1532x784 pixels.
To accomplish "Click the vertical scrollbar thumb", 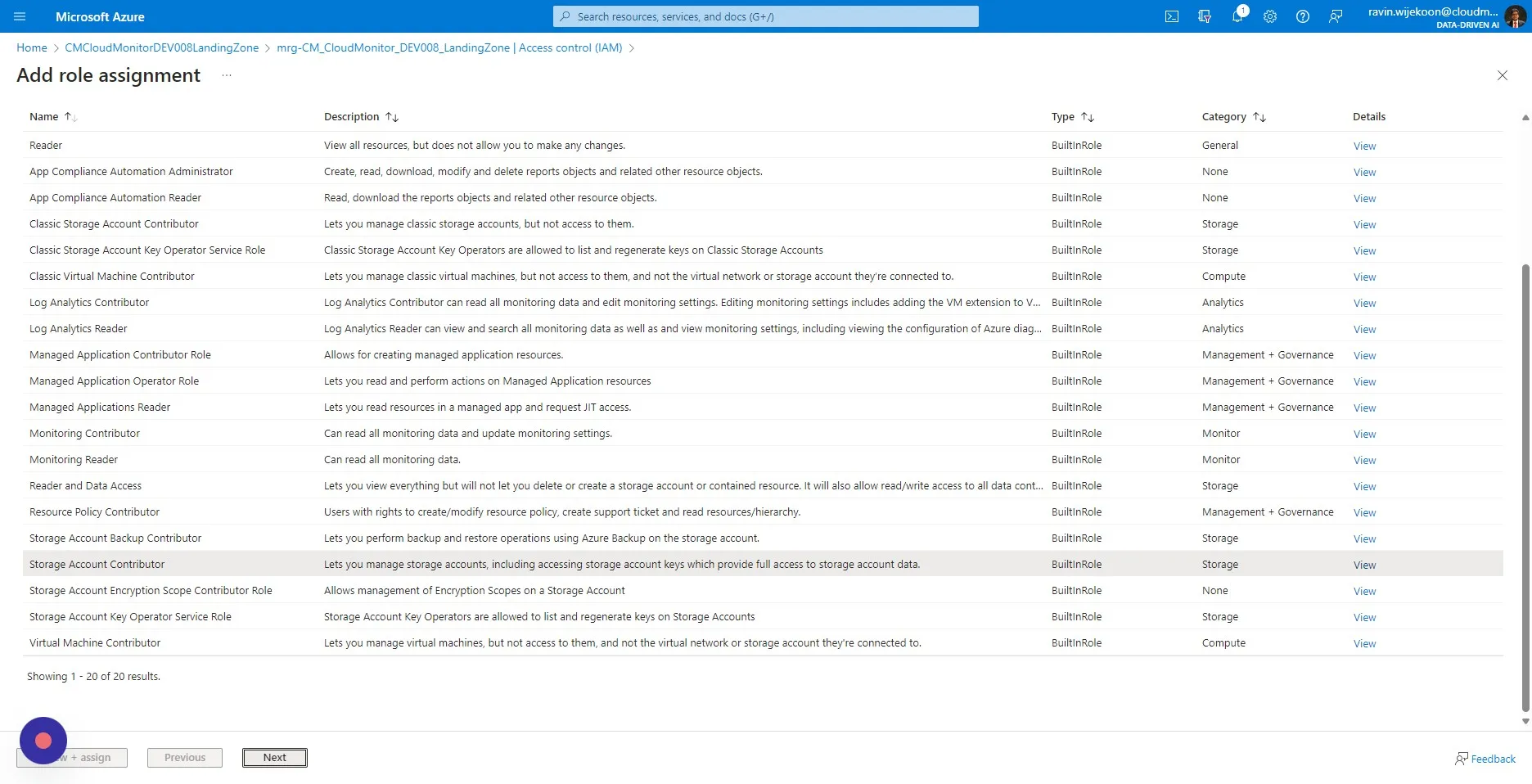I will pos(1525,488).
